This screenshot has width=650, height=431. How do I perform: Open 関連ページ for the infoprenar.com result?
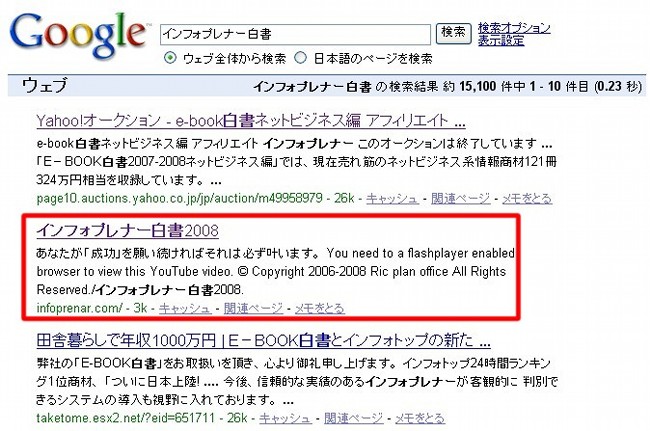coord(253,308)
